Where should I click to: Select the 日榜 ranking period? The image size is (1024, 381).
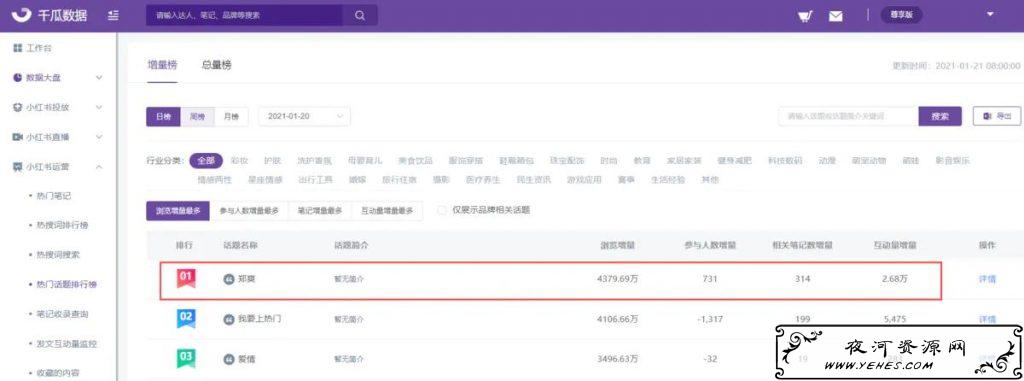click(163, 117)
